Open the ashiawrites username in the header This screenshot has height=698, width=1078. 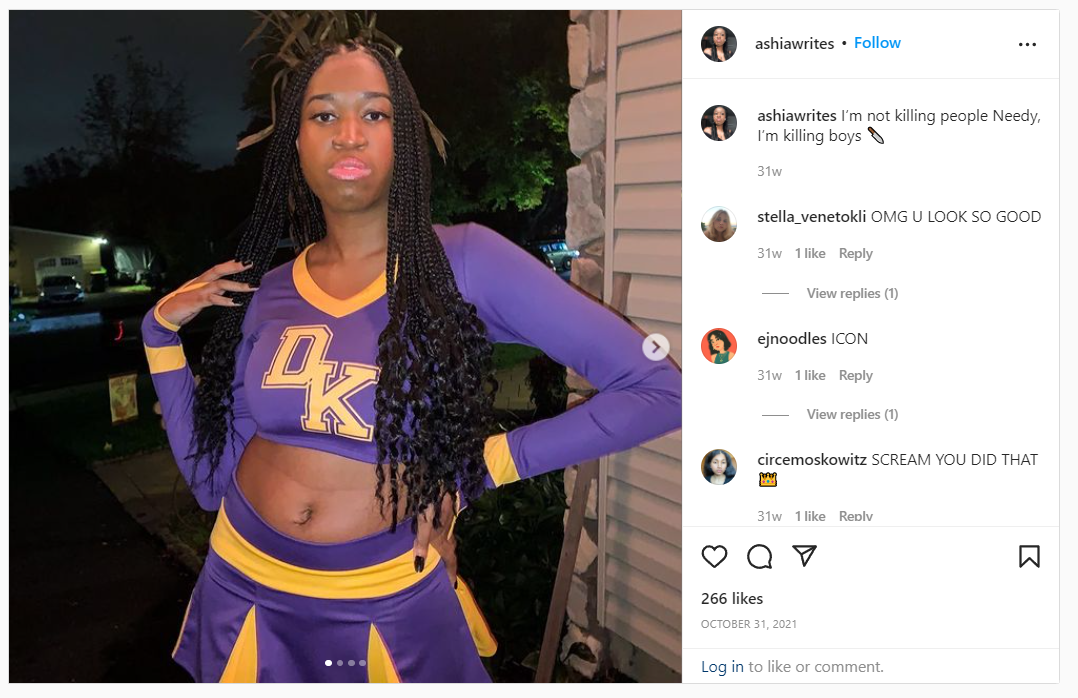click(x=794, y=43)
